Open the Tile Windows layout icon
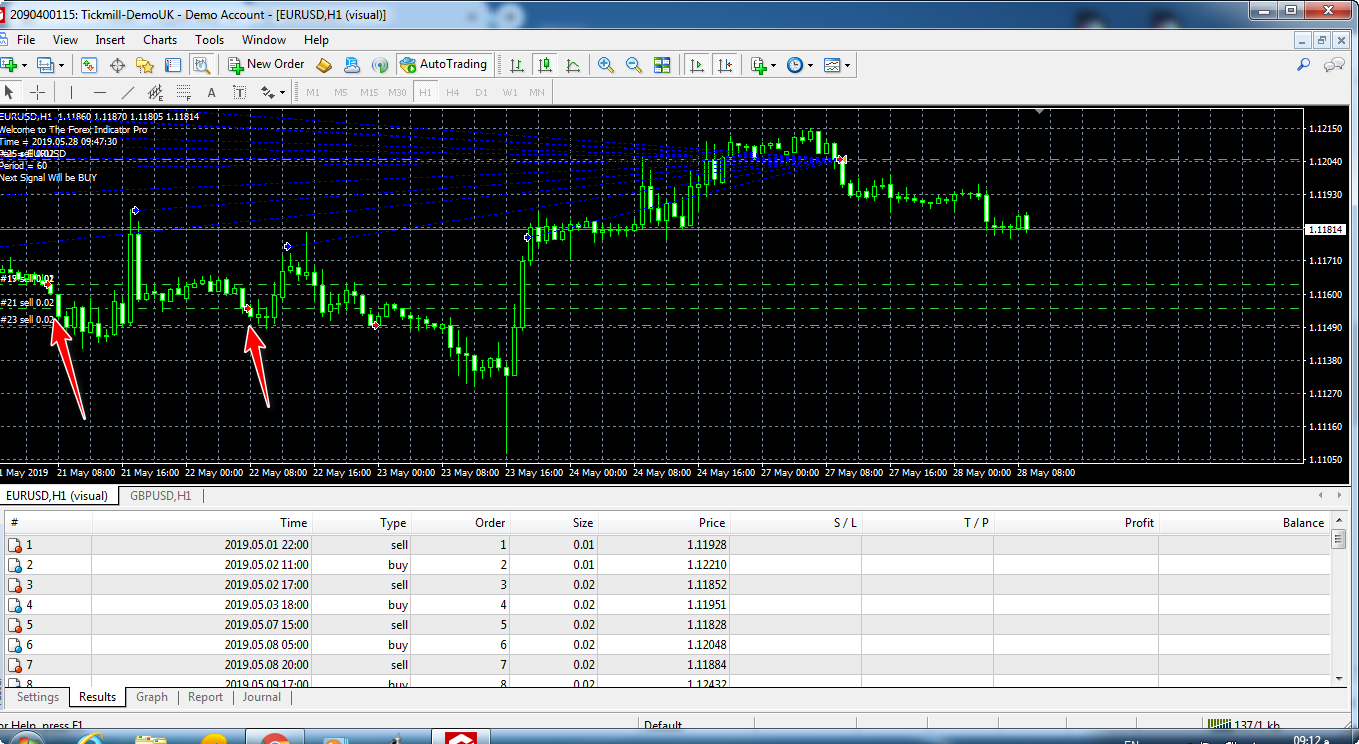 coord(662,65)
